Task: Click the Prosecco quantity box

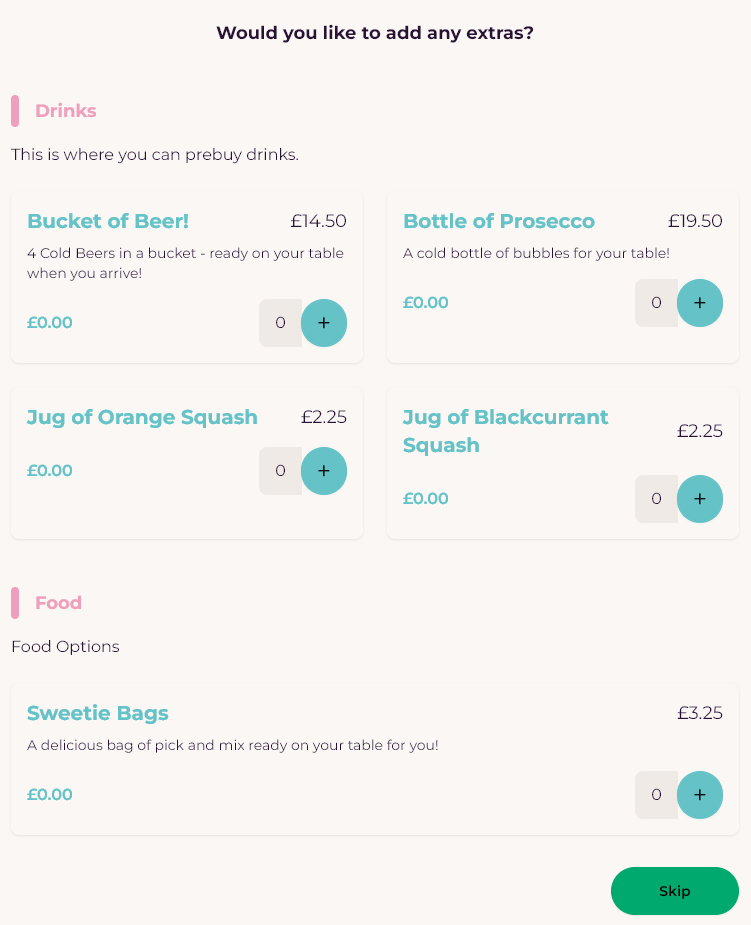Action: [656, 303]
